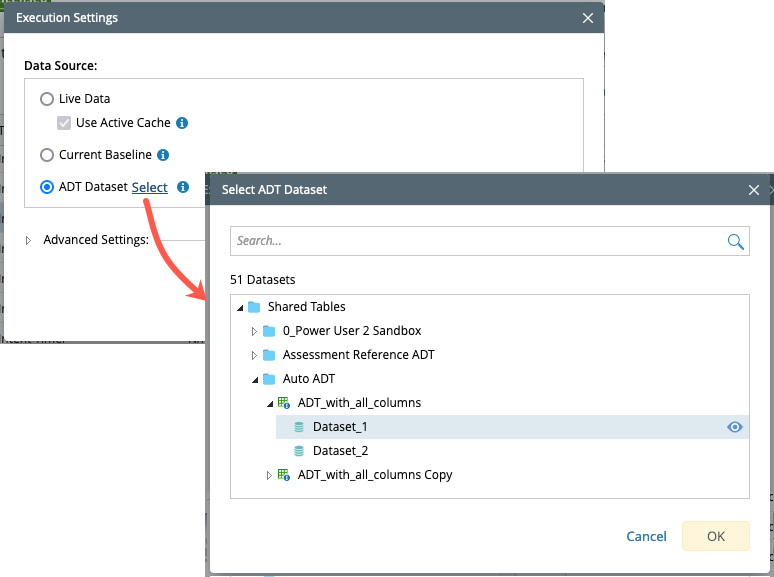Click the Shared Tables folder icon
This screenshot has width=774, height=577.
pyautogui.click(x=254, y=307)
